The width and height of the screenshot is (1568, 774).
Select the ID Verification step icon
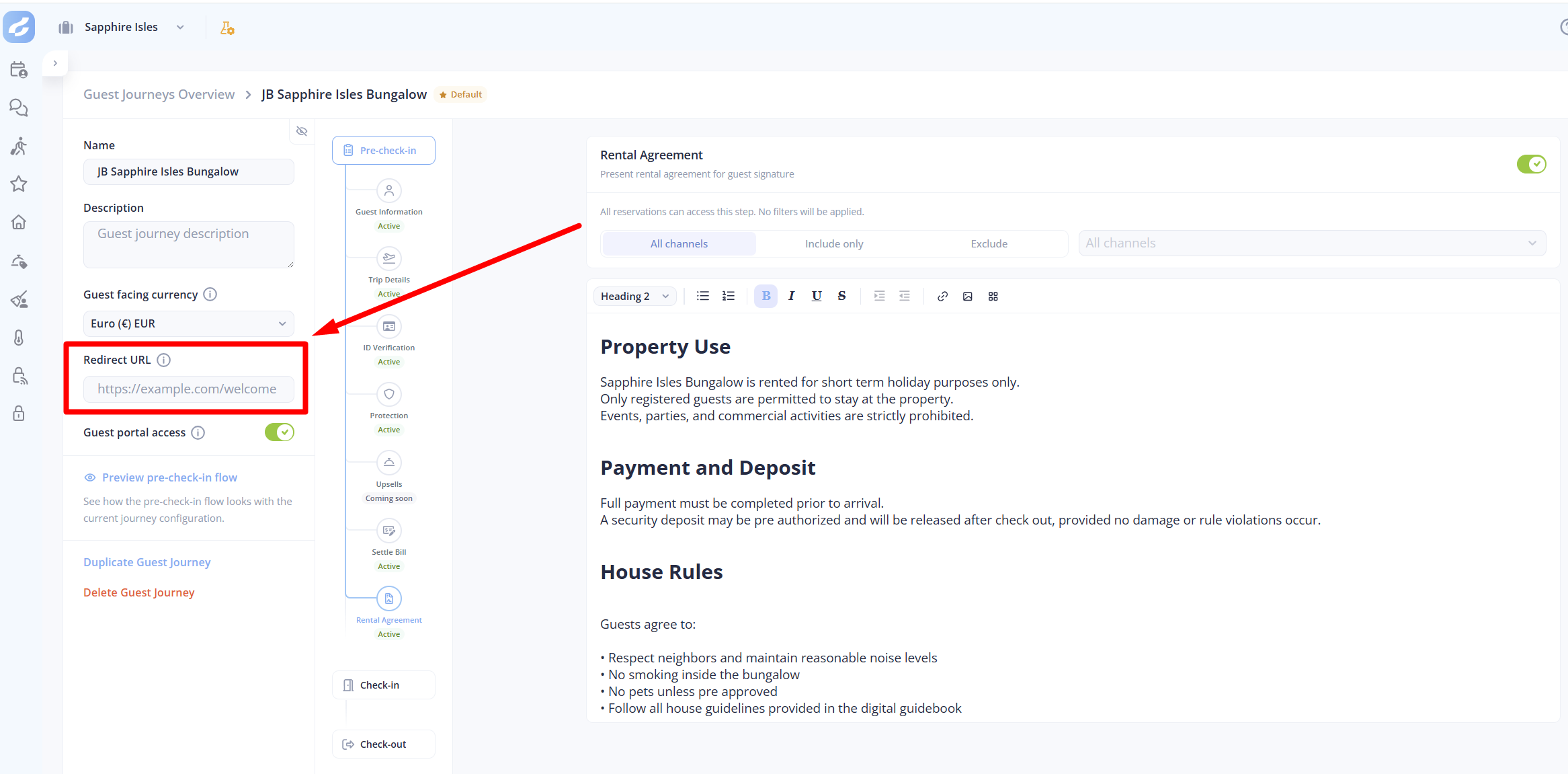[389, 326]
